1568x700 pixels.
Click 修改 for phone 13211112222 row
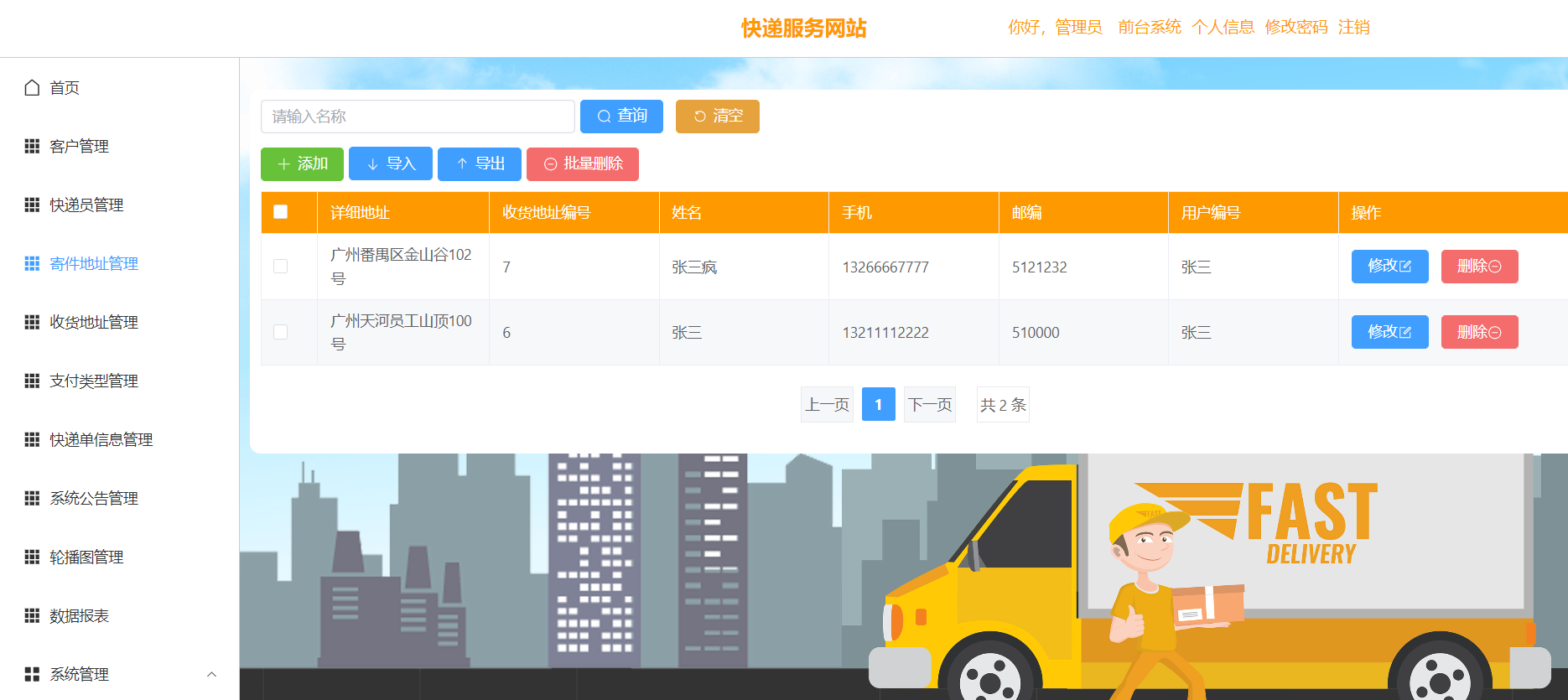tap(1390, 332)
